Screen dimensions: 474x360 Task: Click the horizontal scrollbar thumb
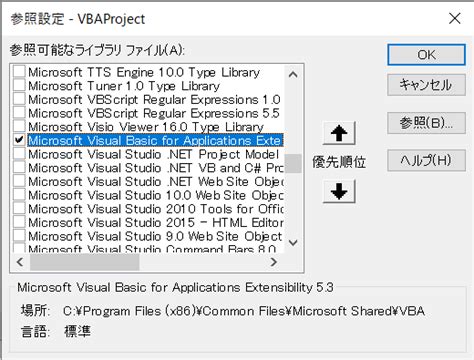coord(85,262)
